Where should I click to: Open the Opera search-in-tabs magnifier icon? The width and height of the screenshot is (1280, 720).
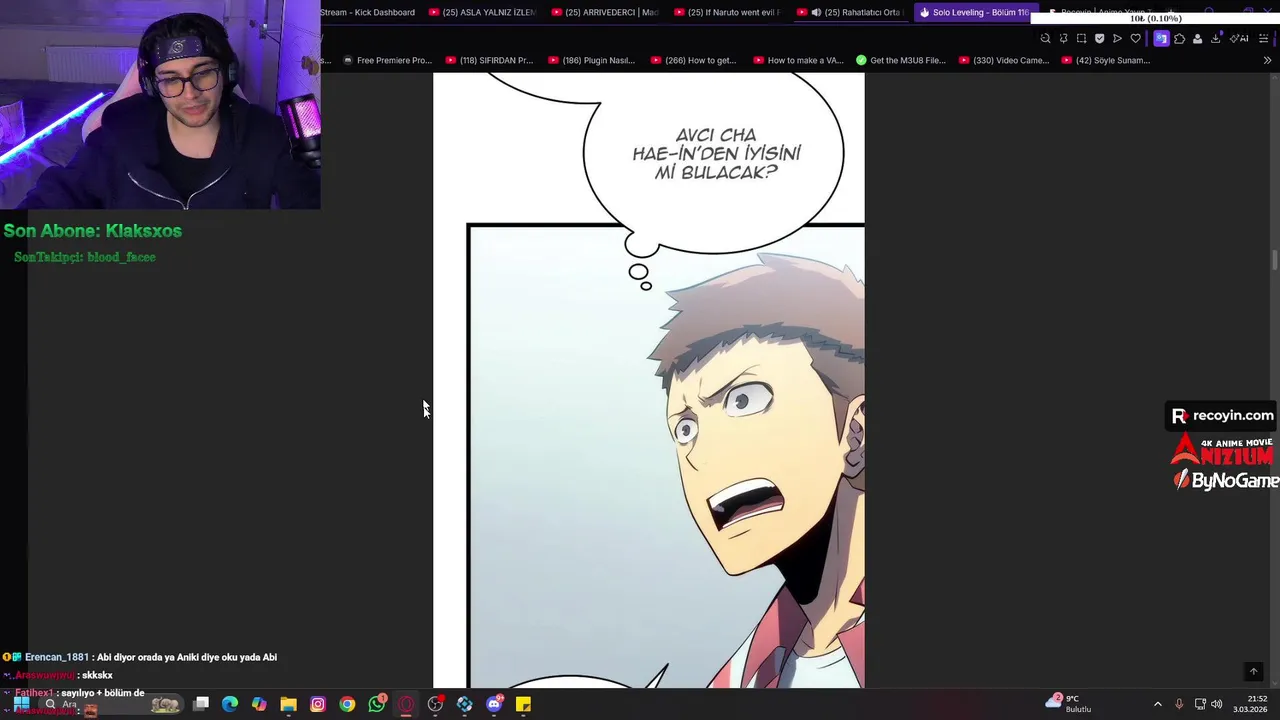point(1045,38)
